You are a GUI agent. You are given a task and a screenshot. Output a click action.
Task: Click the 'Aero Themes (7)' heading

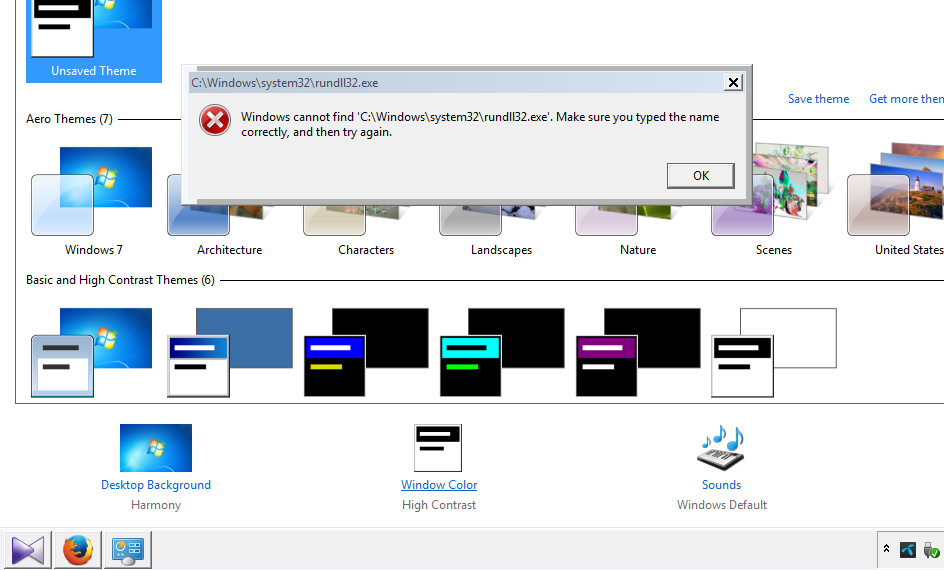tap(69, 119)
